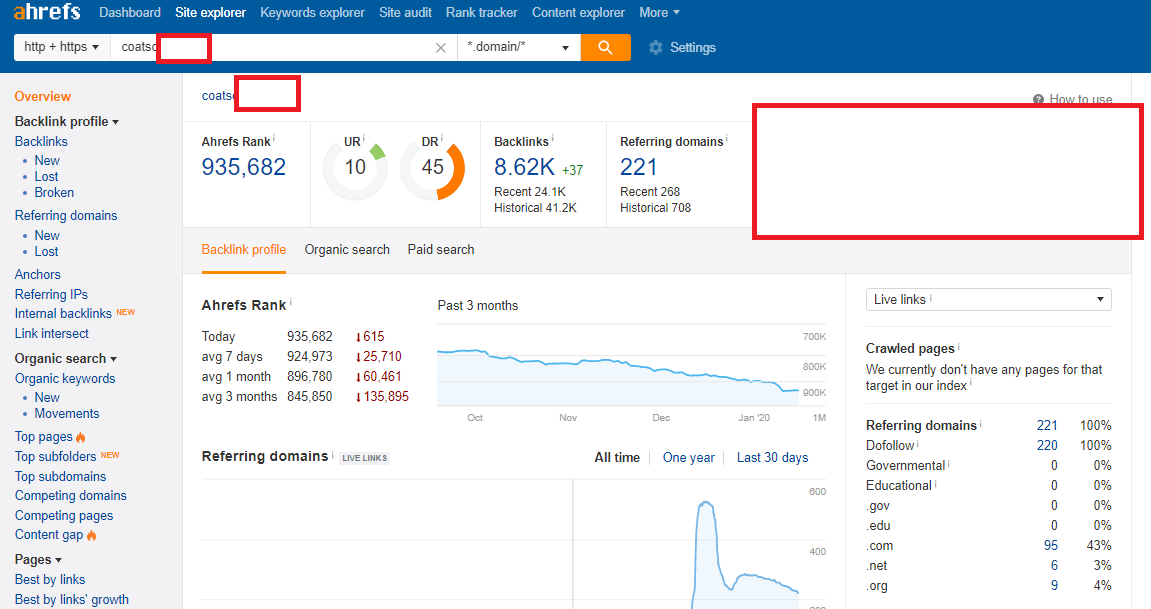Go to Competing domains in the sidebar
Viewport: 1151px width, 609px height.
70,495
